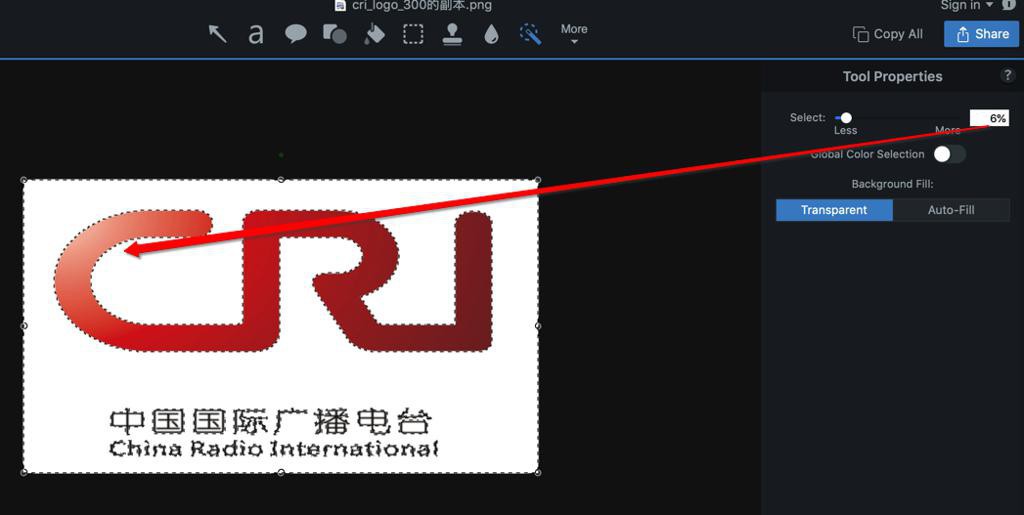
Task: Select the Magic Wand tool
Action: (530, 34)
